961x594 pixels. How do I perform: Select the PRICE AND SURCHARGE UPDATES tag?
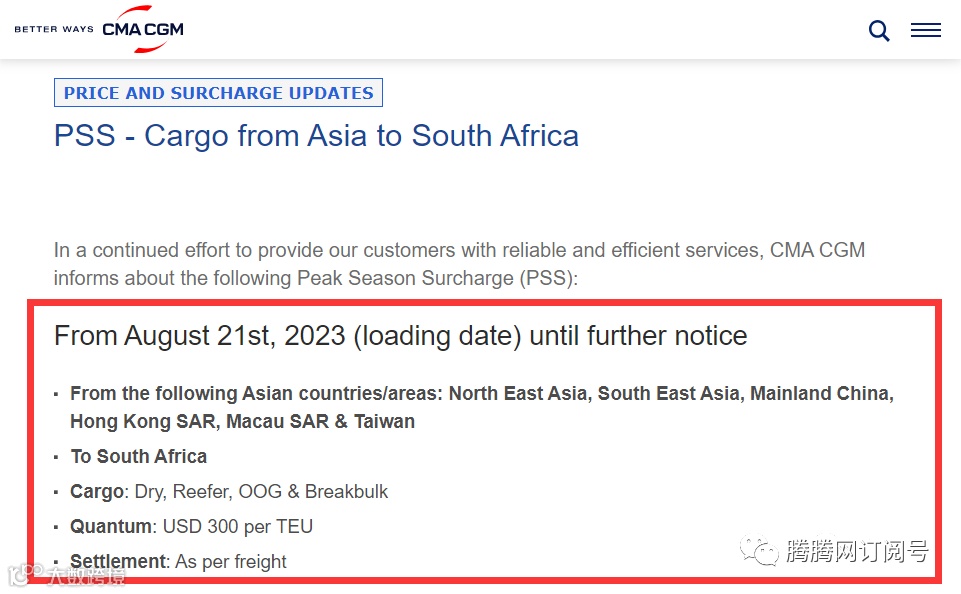pos(218,93)
